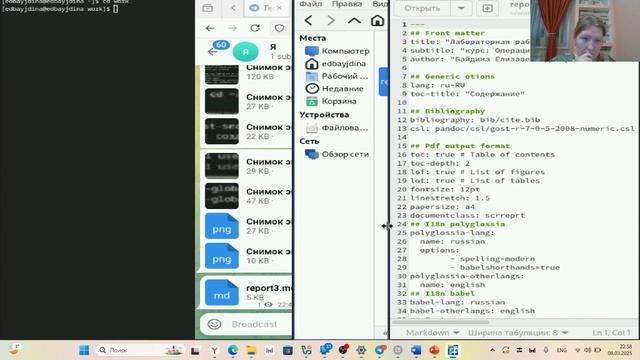Click line 'documentclass: scrreprt' in editor

pyautogui.click(x=467, y=216)
